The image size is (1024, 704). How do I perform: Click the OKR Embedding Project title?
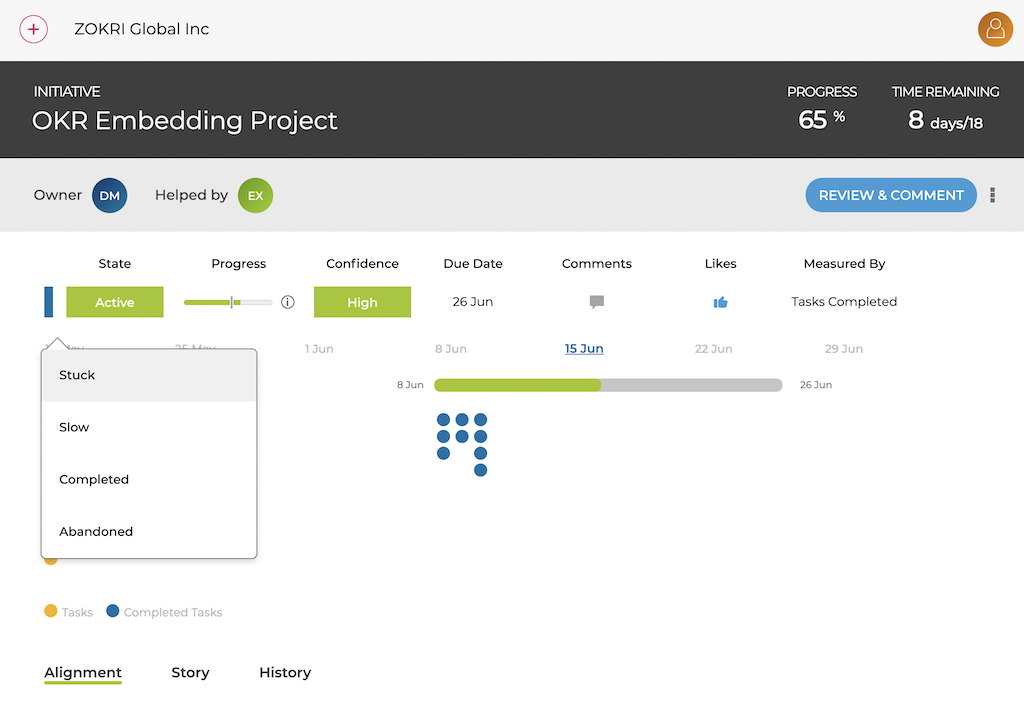pyautogui.click(x=185, y=121)
